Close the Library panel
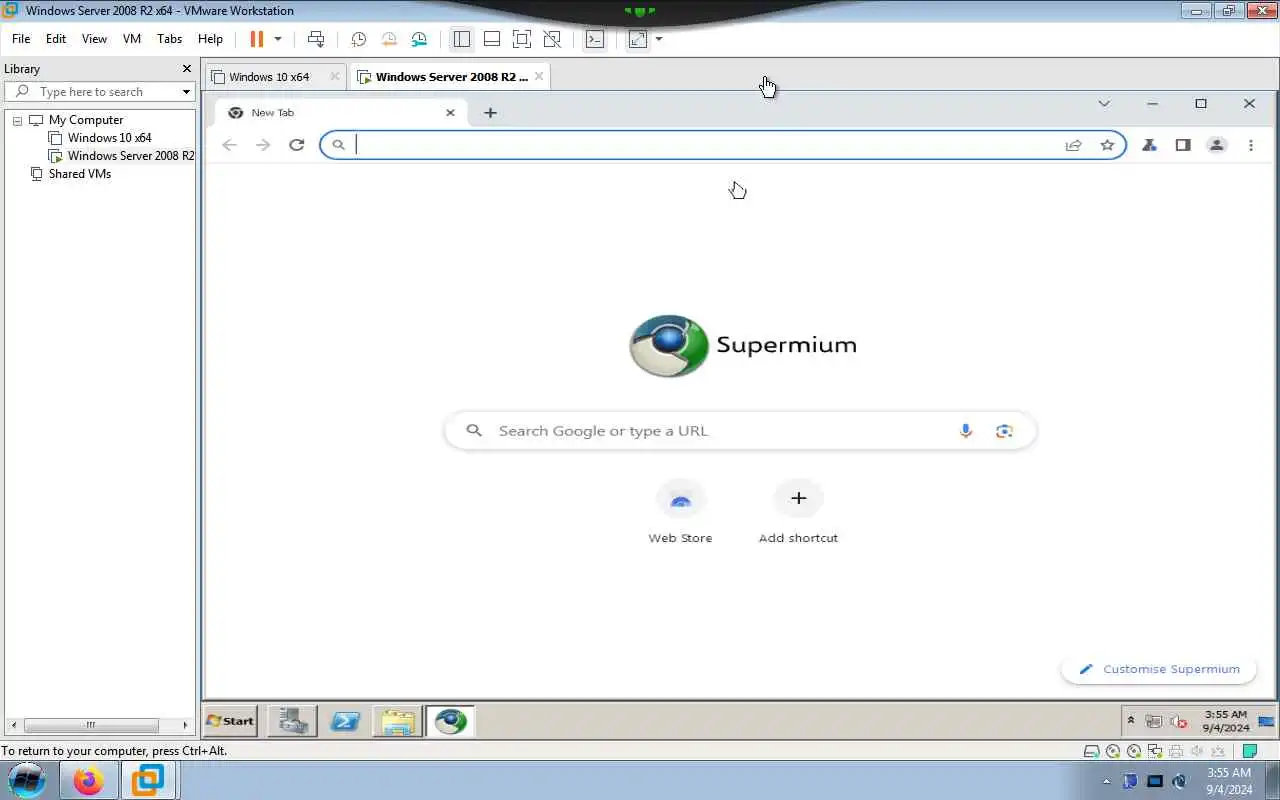1280x800 pixels. tap(186, 69)
